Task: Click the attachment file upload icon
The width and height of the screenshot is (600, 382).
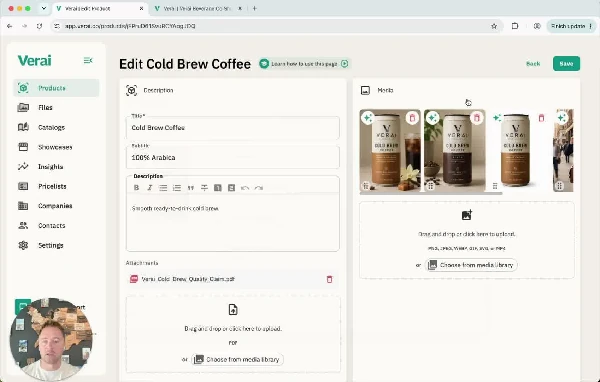Action: tap(233, 309)
